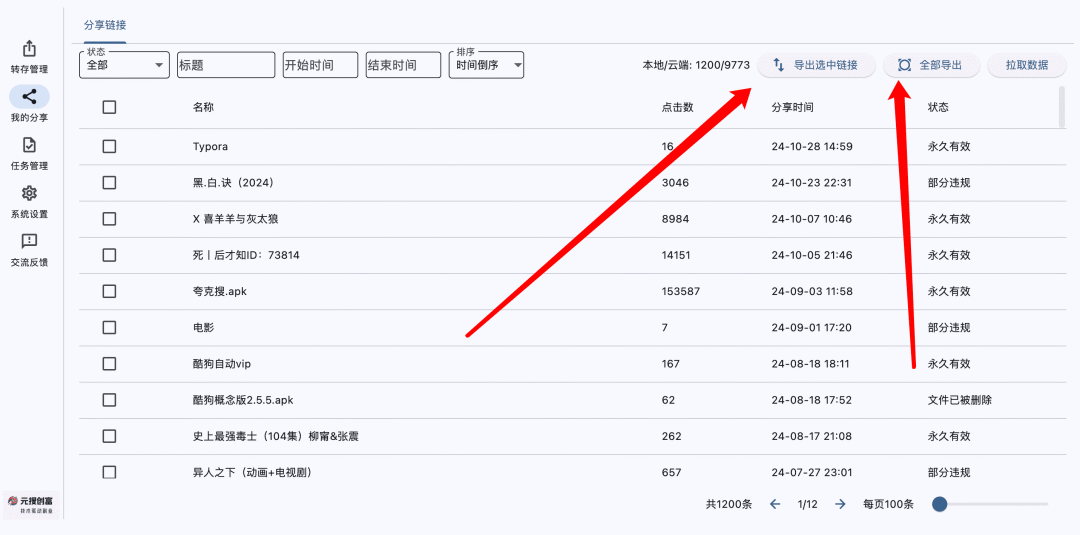Check the X 喜羊羊与灰太狼 row checkbox
The width and height of the screenshot is (1080, 535).
coord(109,218)
